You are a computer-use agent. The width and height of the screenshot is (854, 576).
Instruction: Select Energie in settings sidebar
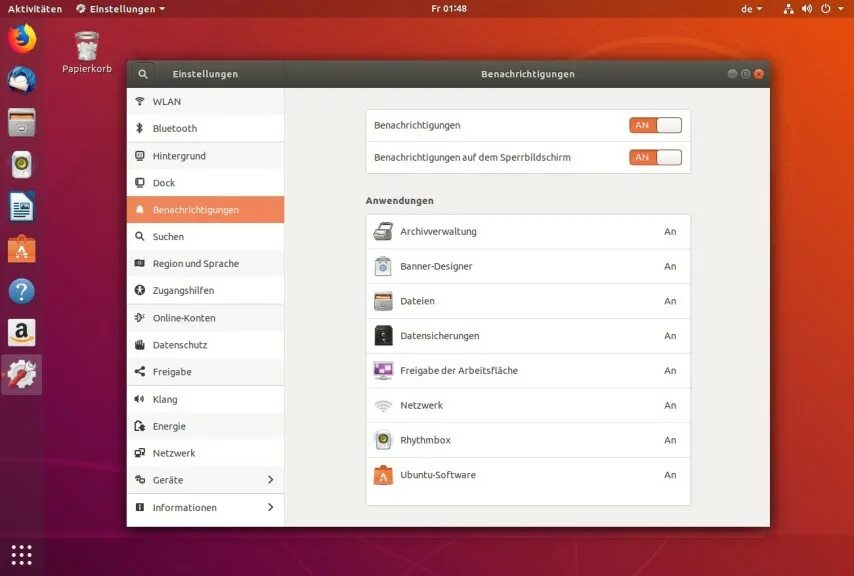pyautogui.click(x=205, y=426)
